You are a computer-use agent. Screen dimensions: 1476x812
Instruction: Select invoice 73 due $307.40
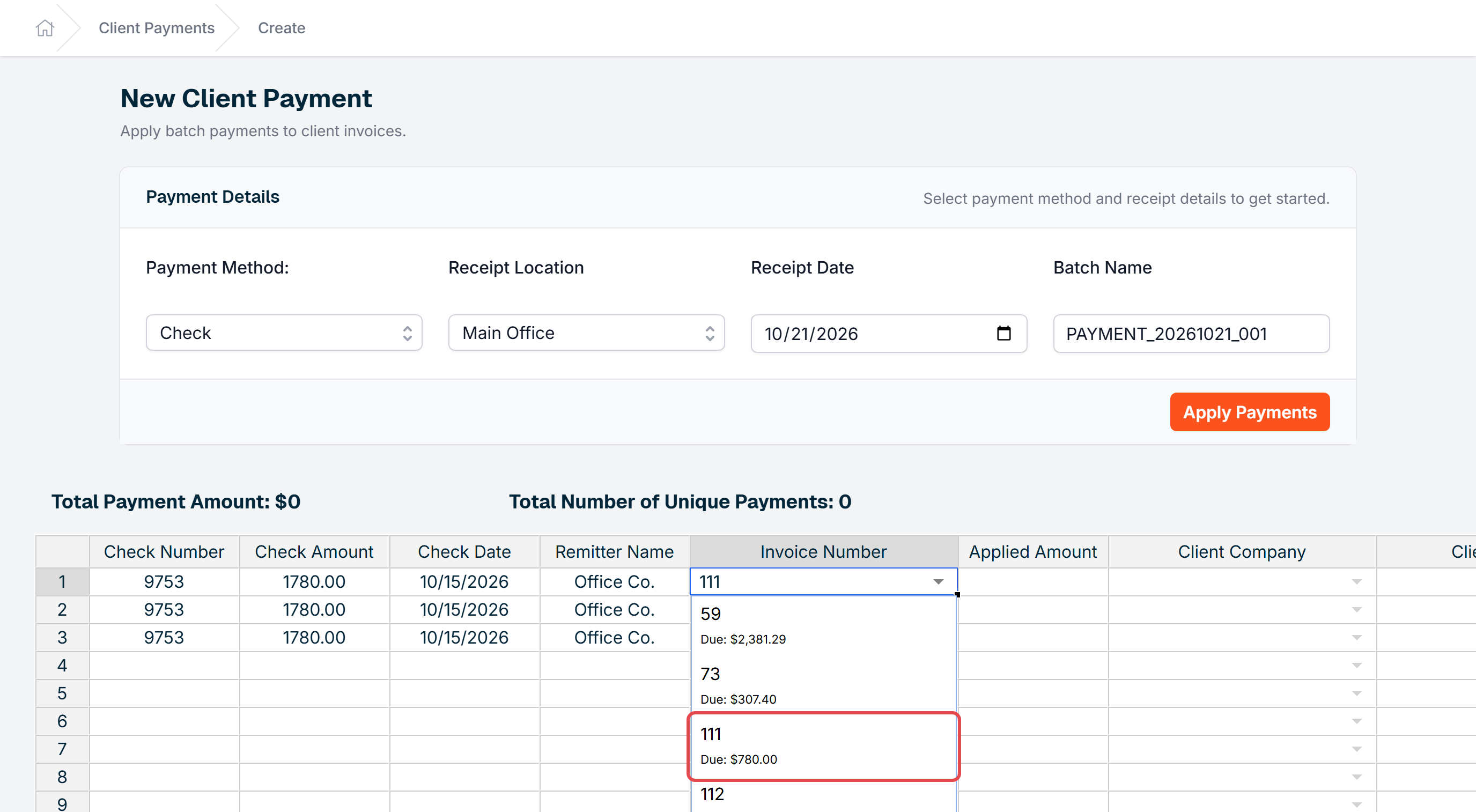pos(823,685)
